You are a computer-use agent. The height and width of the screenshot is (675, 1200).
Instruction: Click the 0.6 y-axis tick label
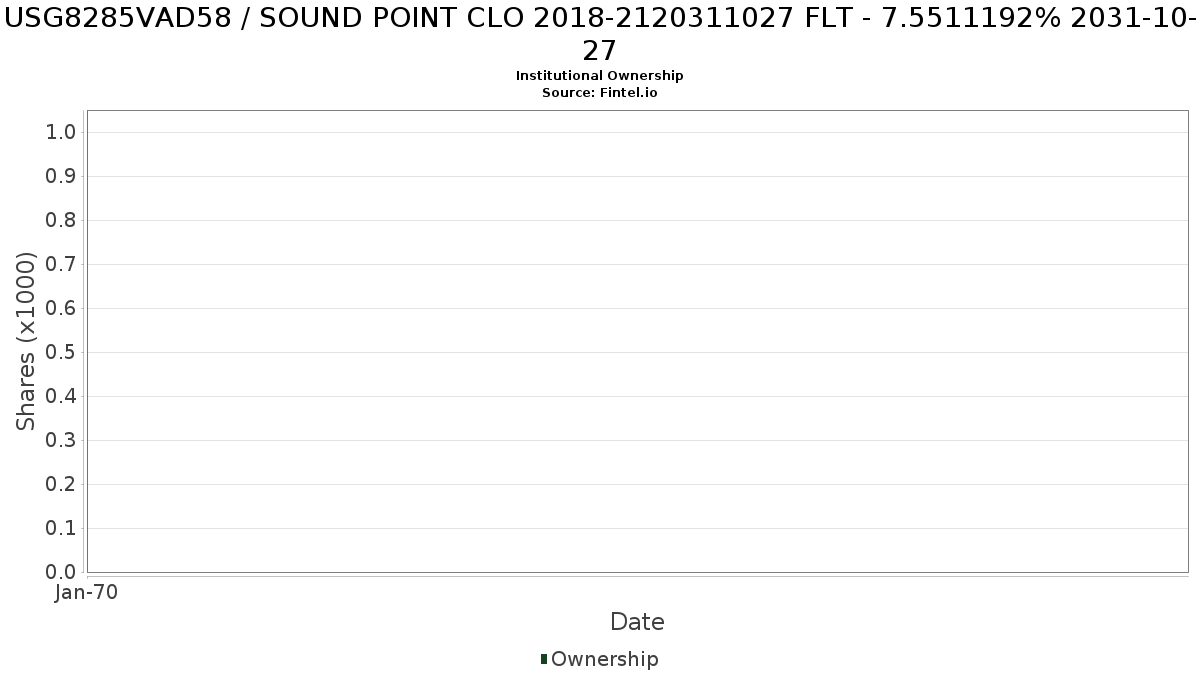click(x=61, y=309)
